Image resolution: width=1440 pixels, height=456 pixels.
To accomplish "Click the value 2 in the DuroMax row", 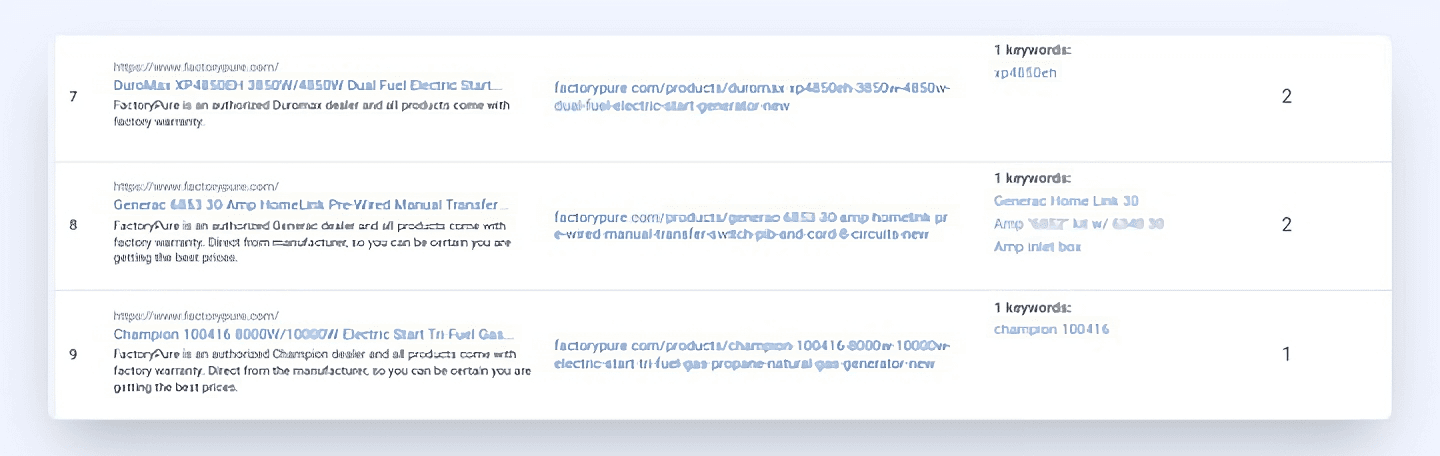I will coord(1287,96).
